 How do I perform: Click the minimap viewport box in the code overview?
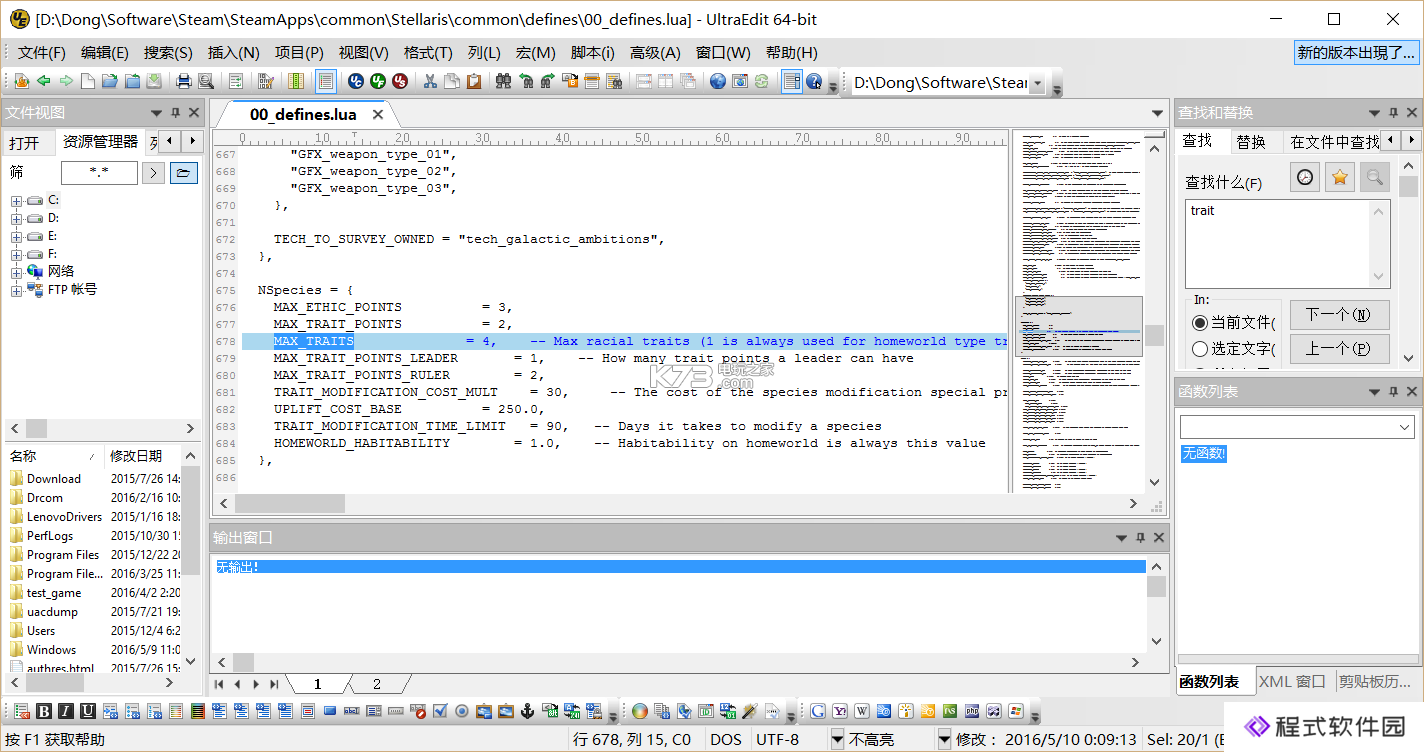pos(1078,326)
